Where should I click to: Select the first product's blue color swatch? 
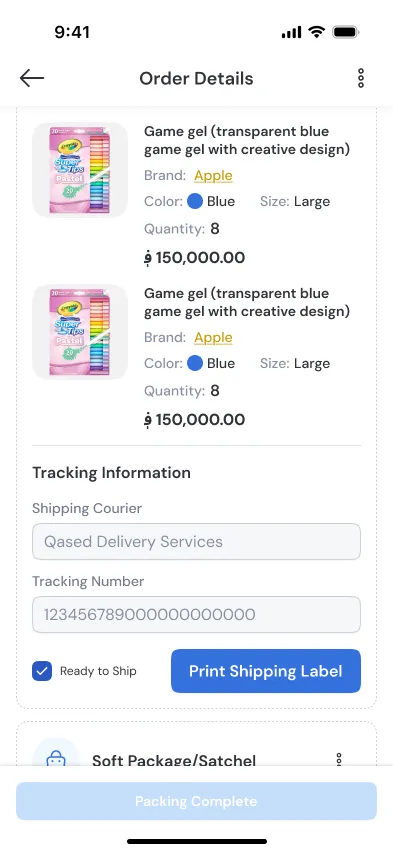(195, 202)
